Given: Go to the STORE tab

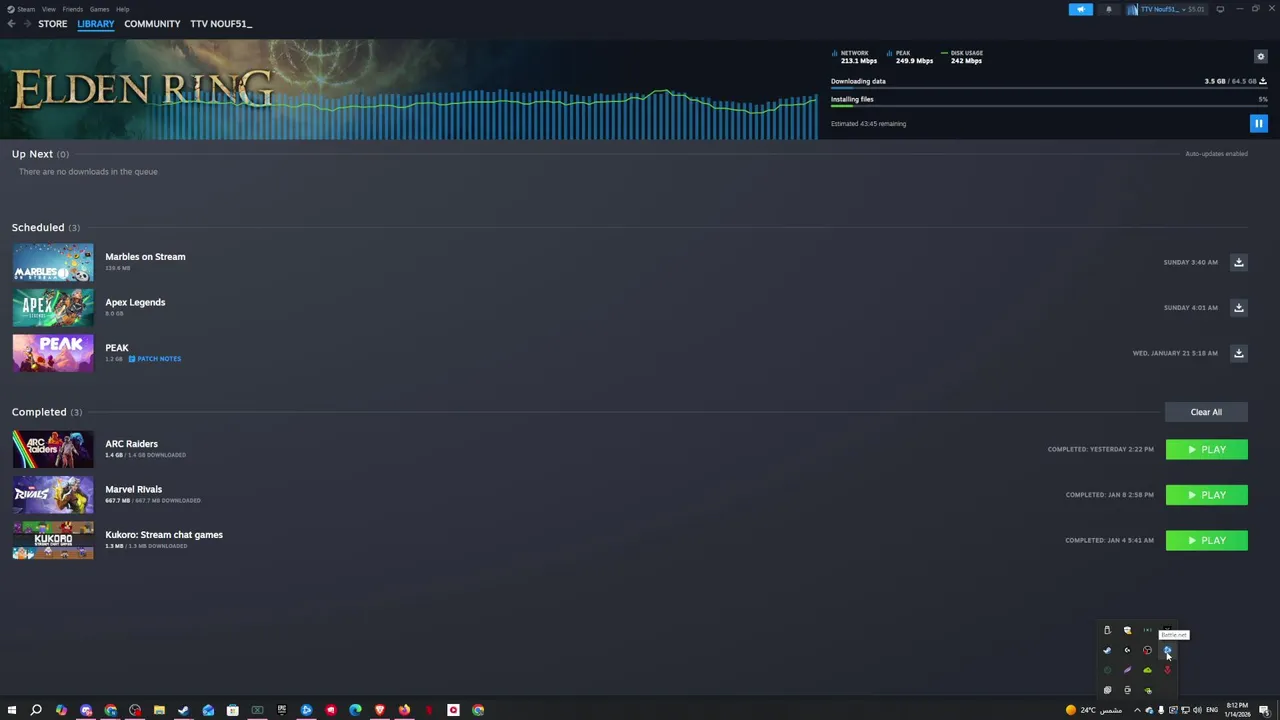Looking at the screenshot, I should tap(53, 24).
